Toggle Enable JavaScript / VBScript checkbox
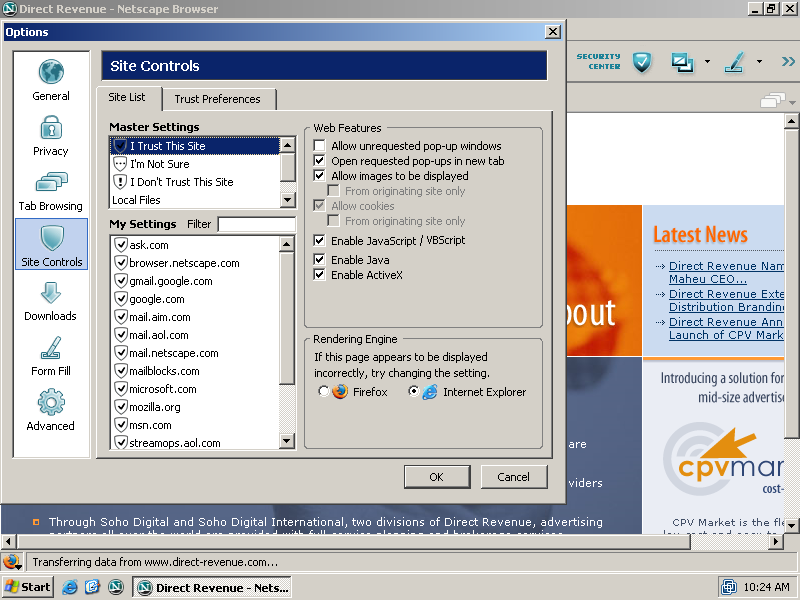800x600 pixels. (x=319, y=240)
